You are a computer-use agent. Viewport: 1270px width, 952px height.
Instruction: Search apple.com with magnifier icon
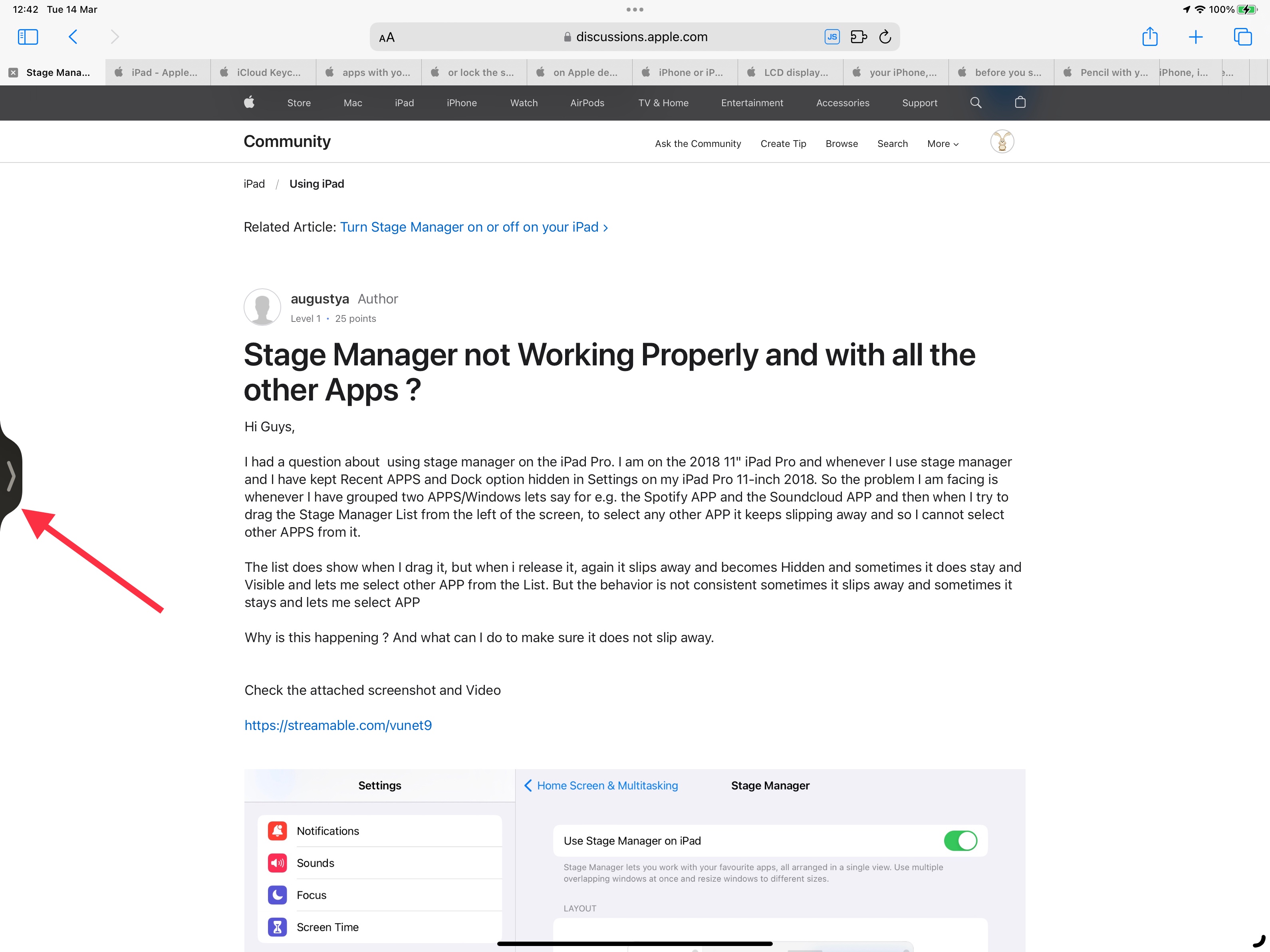click(x=976, y=103)
